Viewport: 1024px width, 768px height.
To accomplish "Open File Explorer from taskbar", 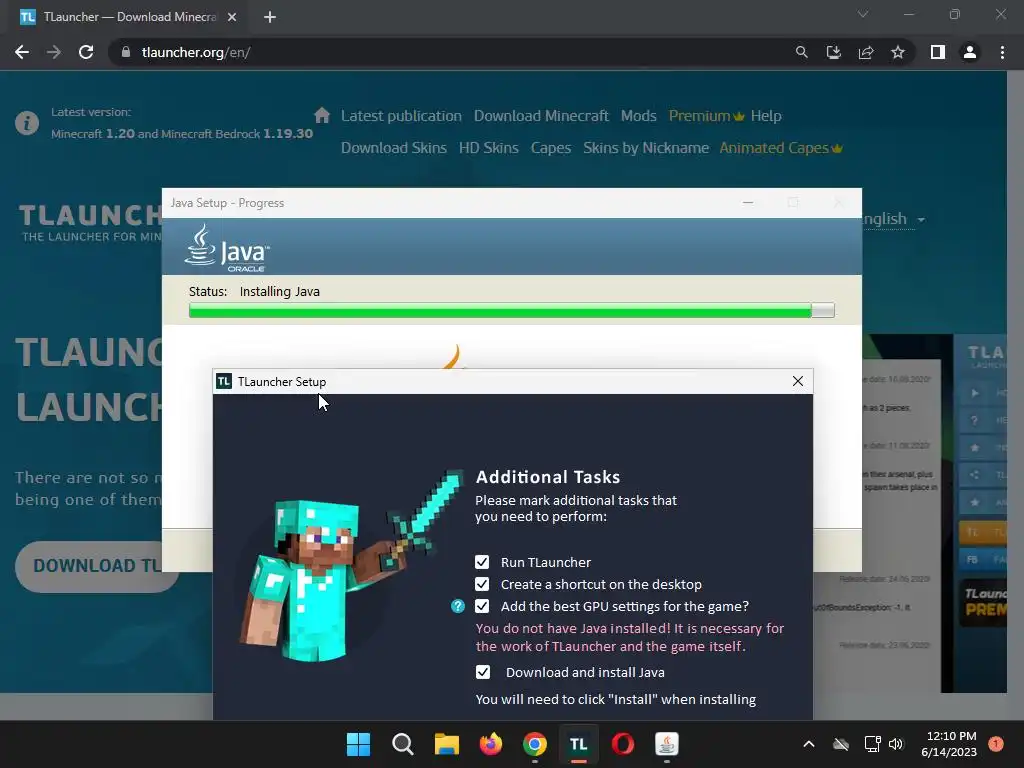I will tap(447, 744).
